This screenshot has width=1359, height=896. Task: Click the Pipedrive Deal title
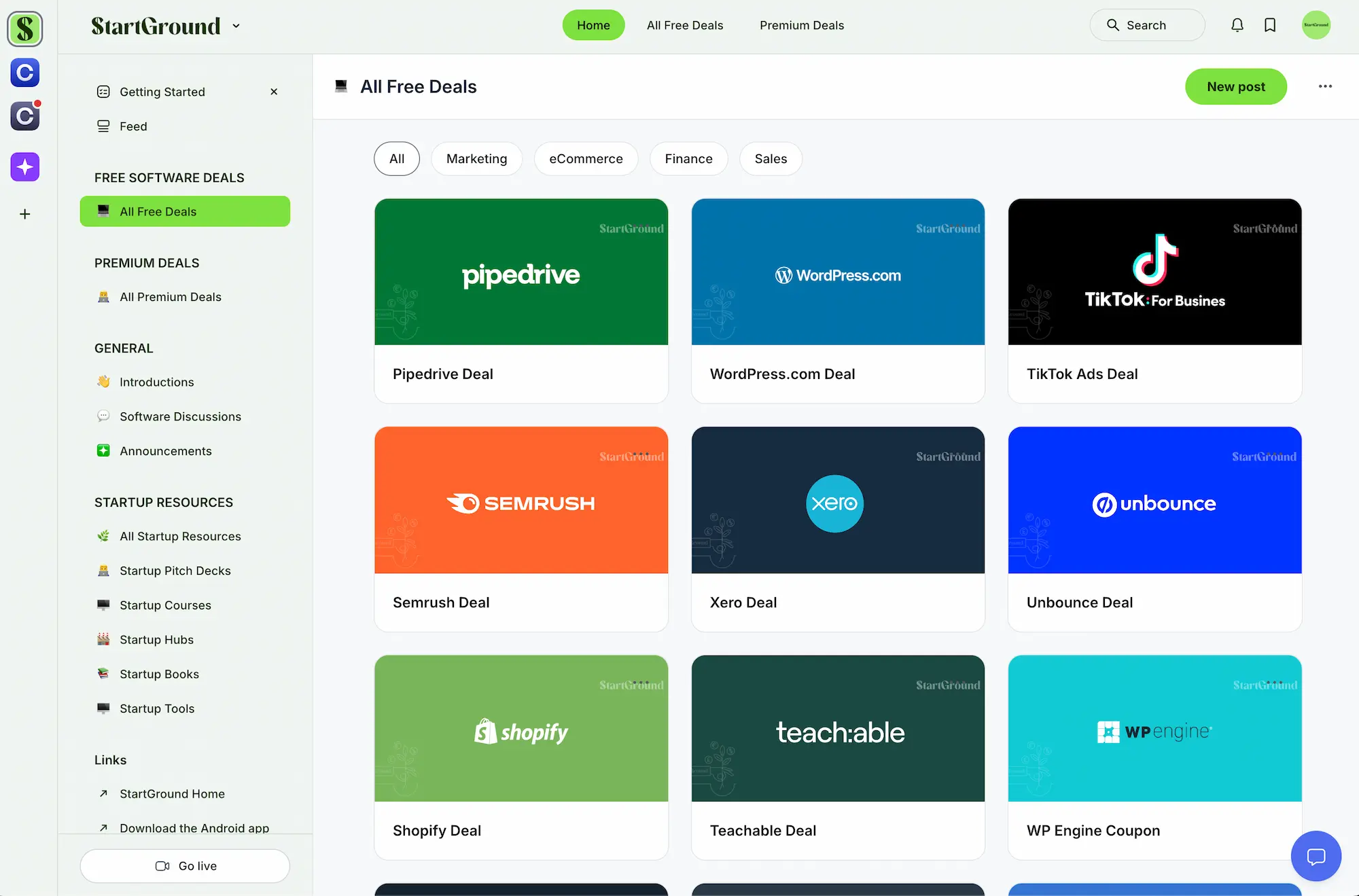point(443,374)
